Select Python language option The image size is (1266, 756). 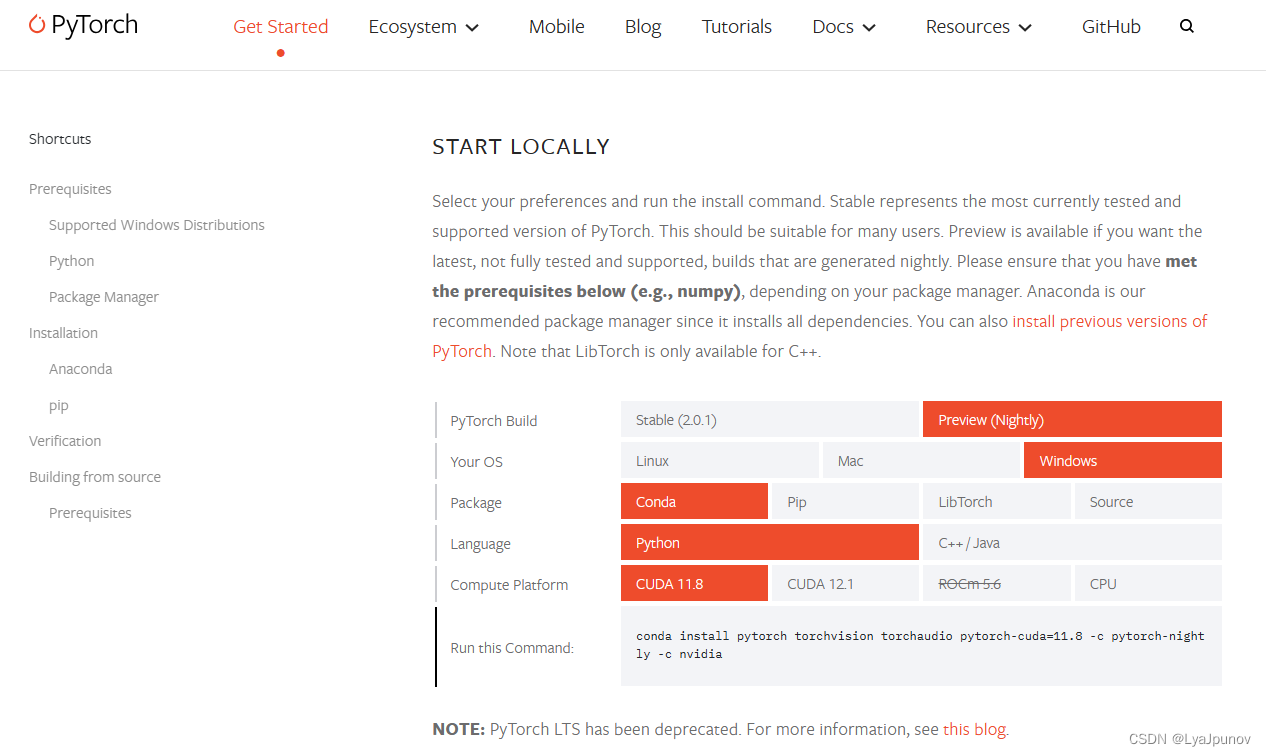[x=769, y=543]
